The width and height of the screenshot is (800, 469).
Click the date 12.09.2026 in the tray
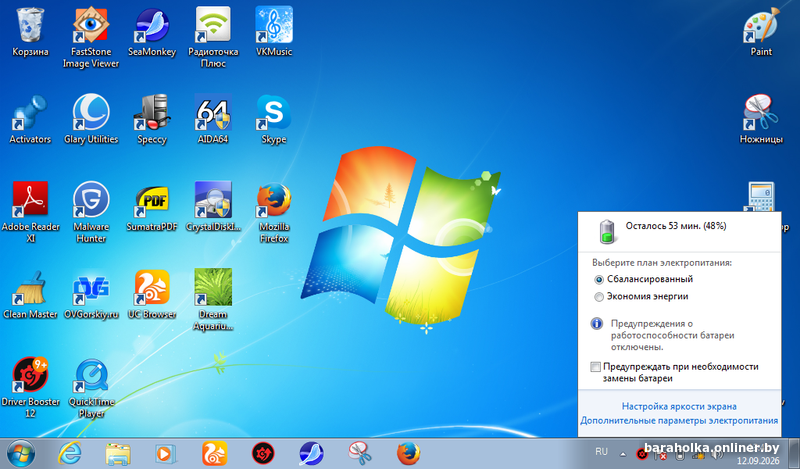pyautogui.click(x=758, y=461)
